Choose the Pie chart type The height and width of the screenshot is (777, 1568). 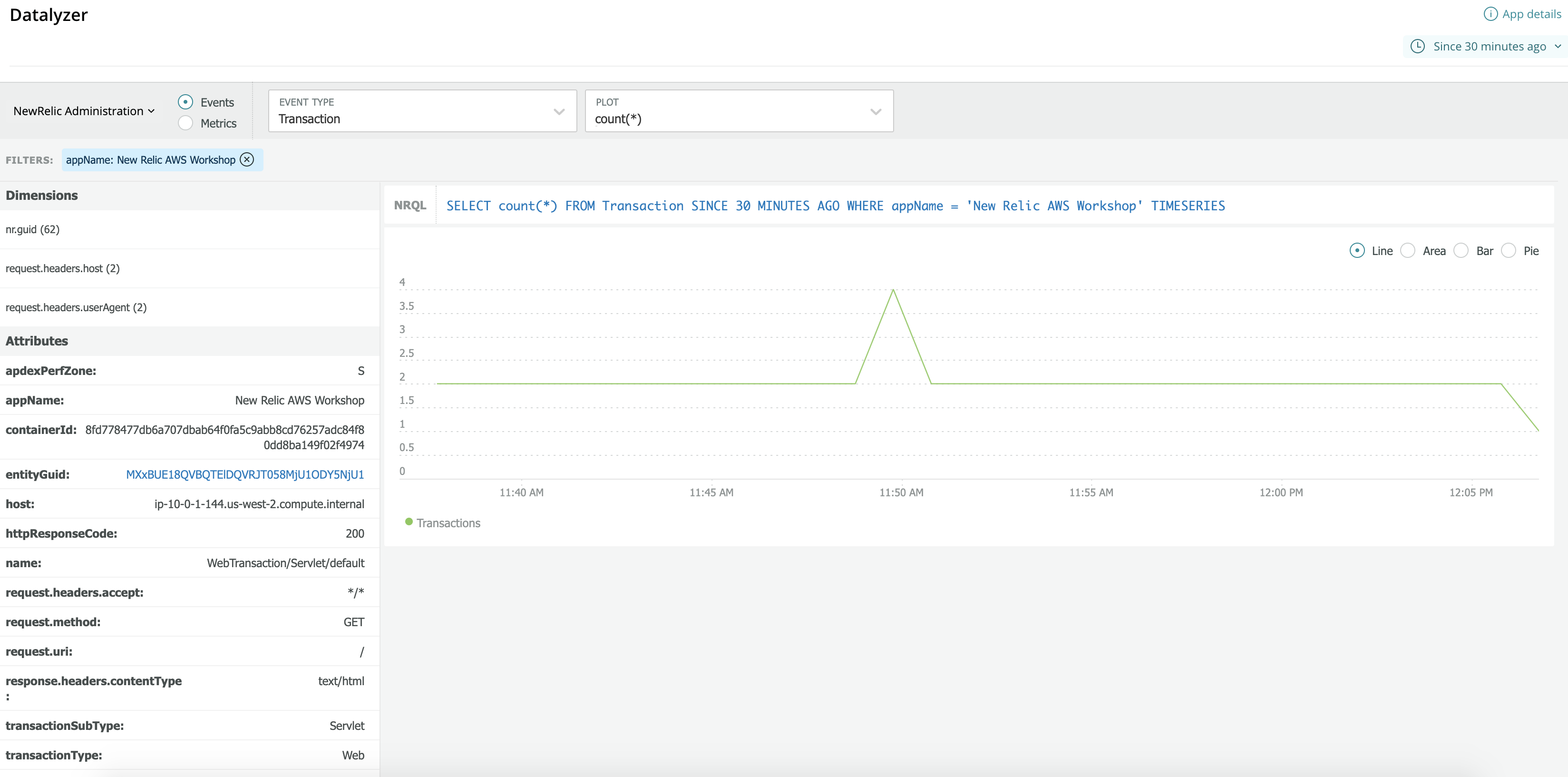[1509, 250]
